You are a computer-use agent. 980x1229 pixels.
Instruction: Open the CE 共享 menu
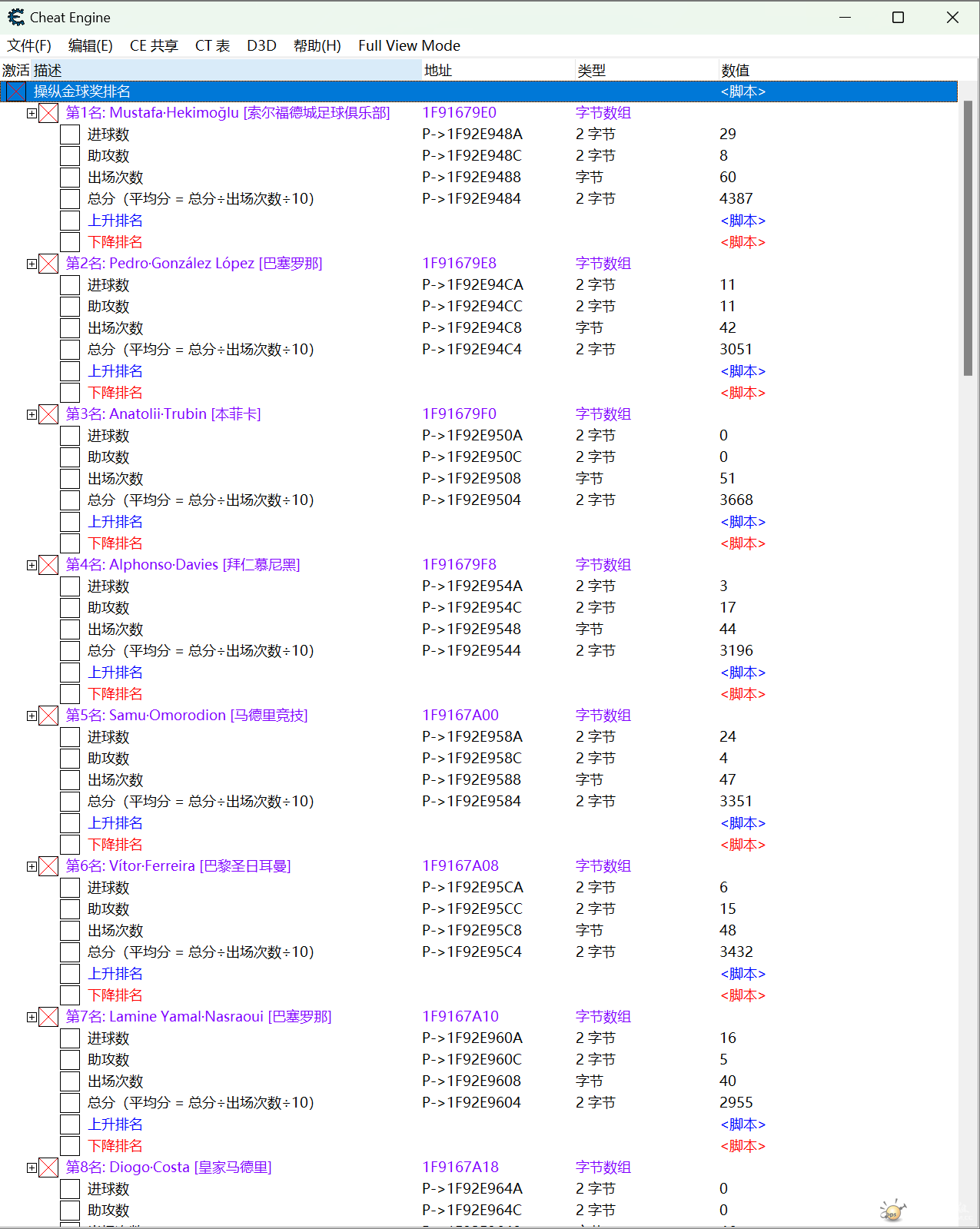pos(154,46)
